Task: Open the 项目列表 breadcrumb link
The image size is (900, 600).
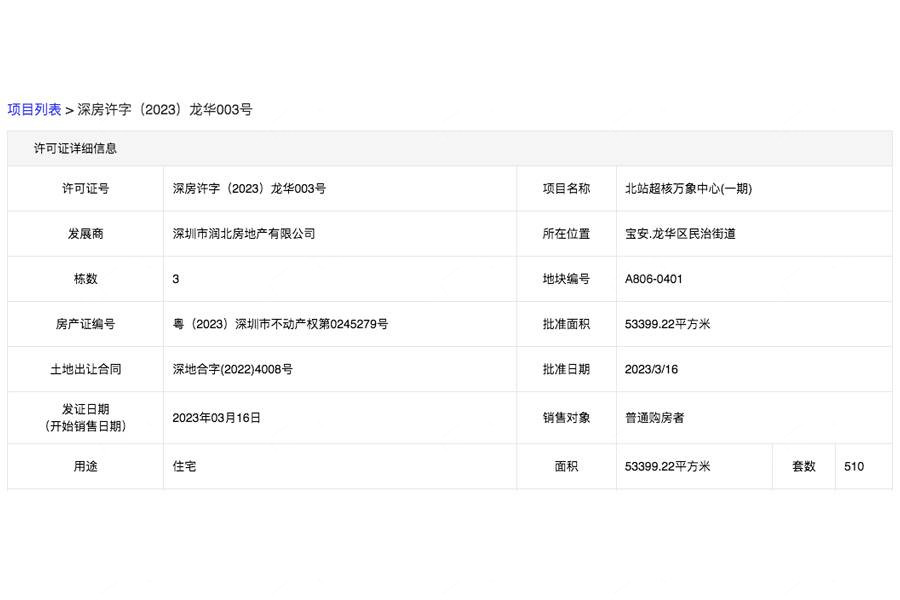Action: tap(34, 110)
